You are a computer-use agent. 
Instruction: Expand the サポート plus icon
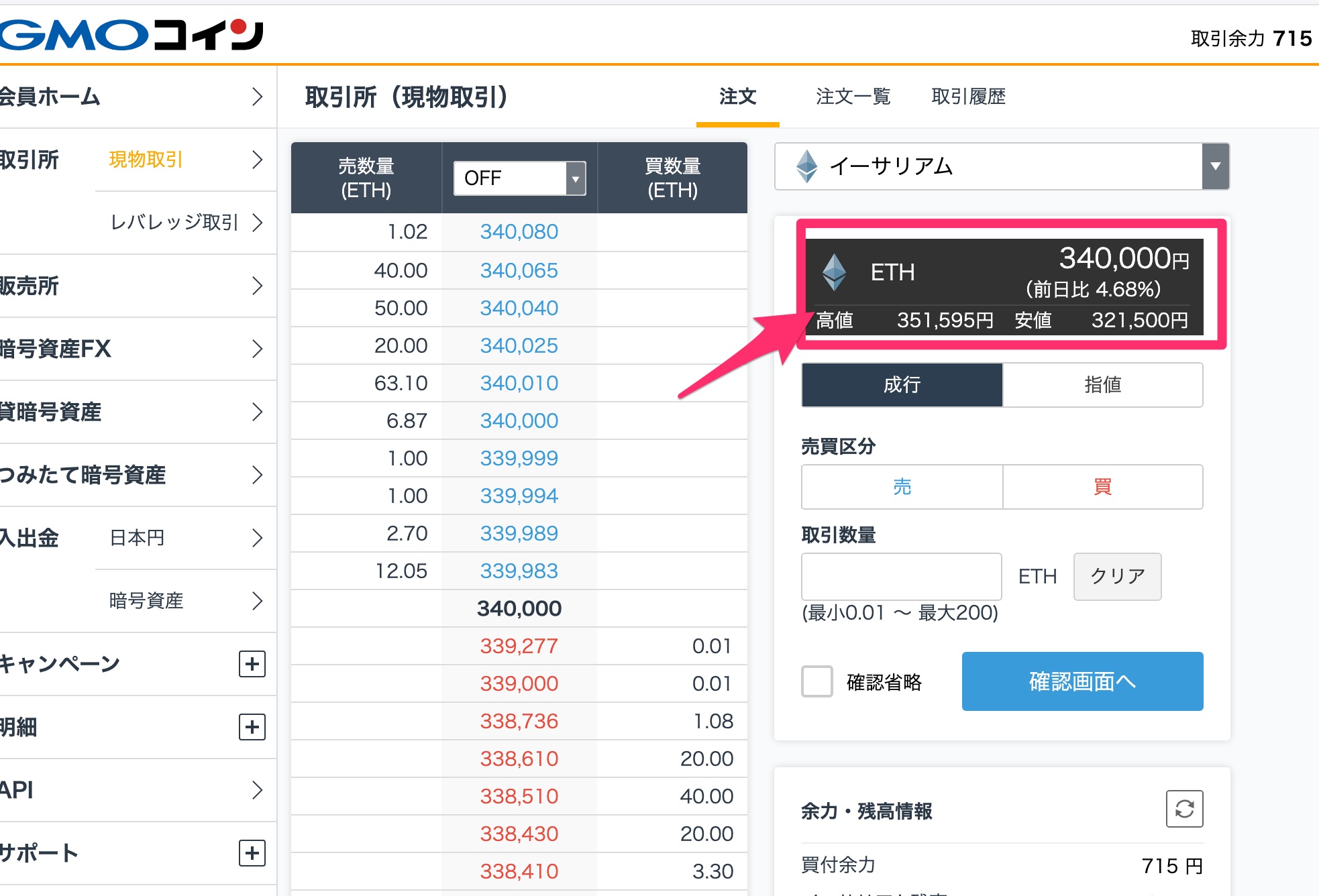click(252, 853)
